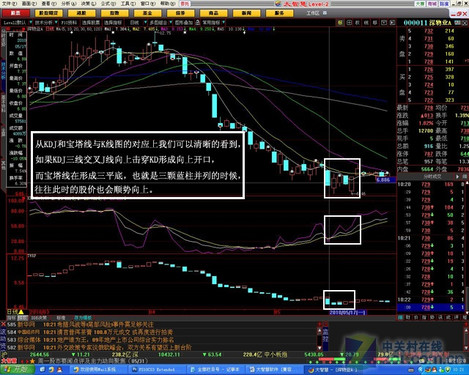
Task: Click the play arrow beside 分时成交
Action: [457, 176]
